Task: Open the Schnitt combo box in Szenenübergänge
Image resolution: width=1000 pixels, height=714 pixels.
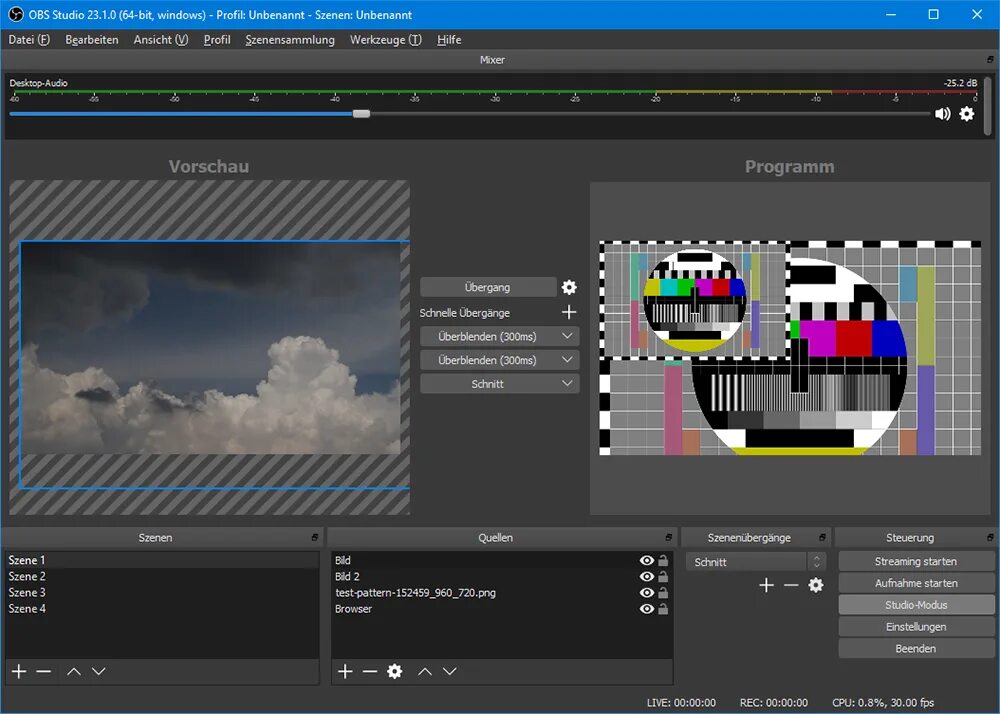Action: [756, 562]
